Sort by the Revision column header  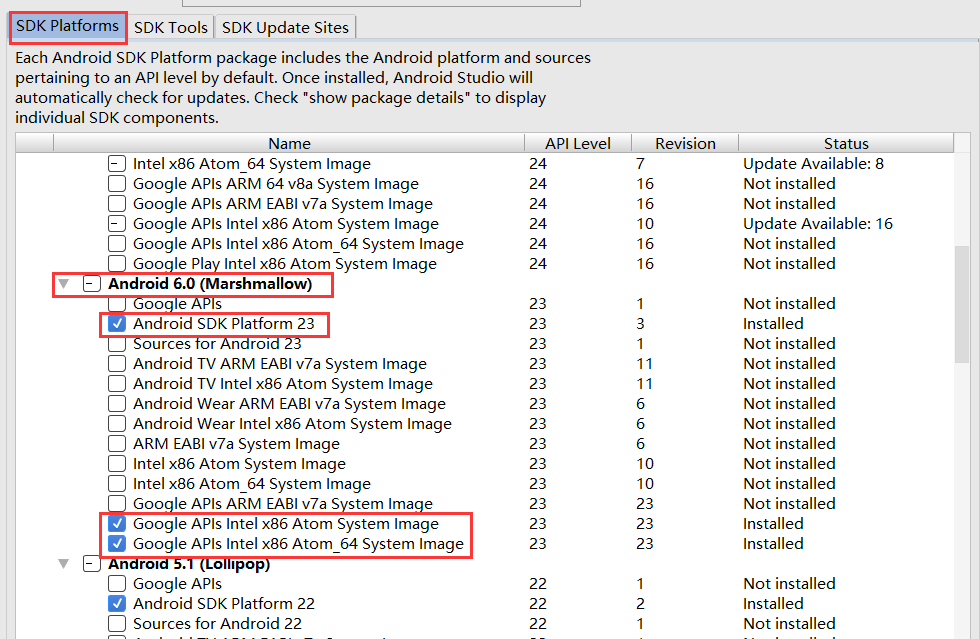(x=685, y=143)
